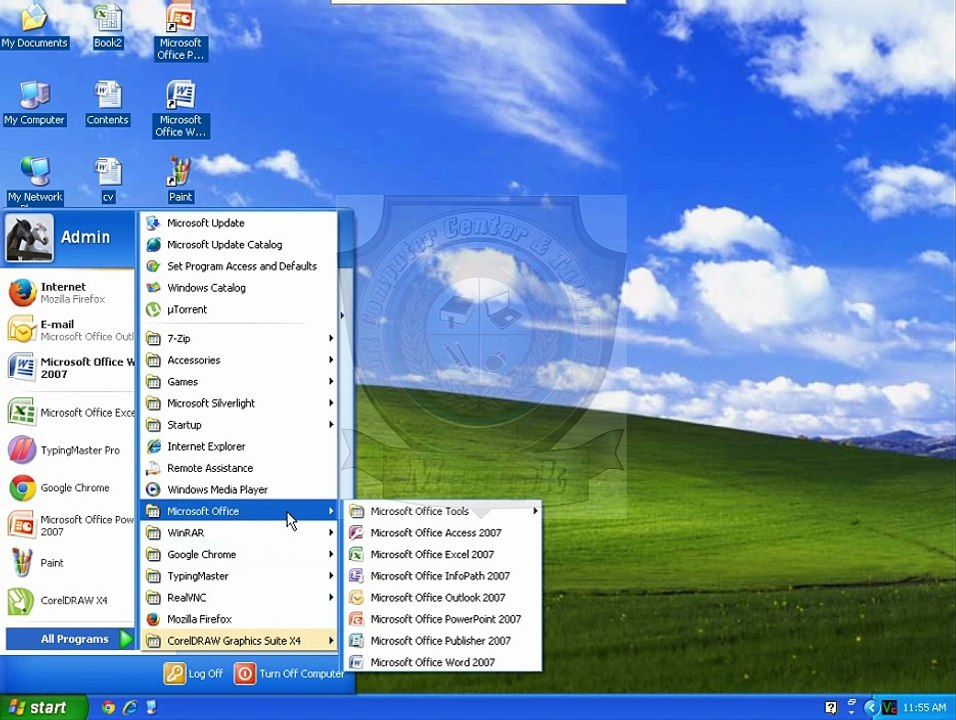This screenshot has height=720, width=956.
Task: Select the highlighted Microsoft Office folder
Action: coord(239,511)
